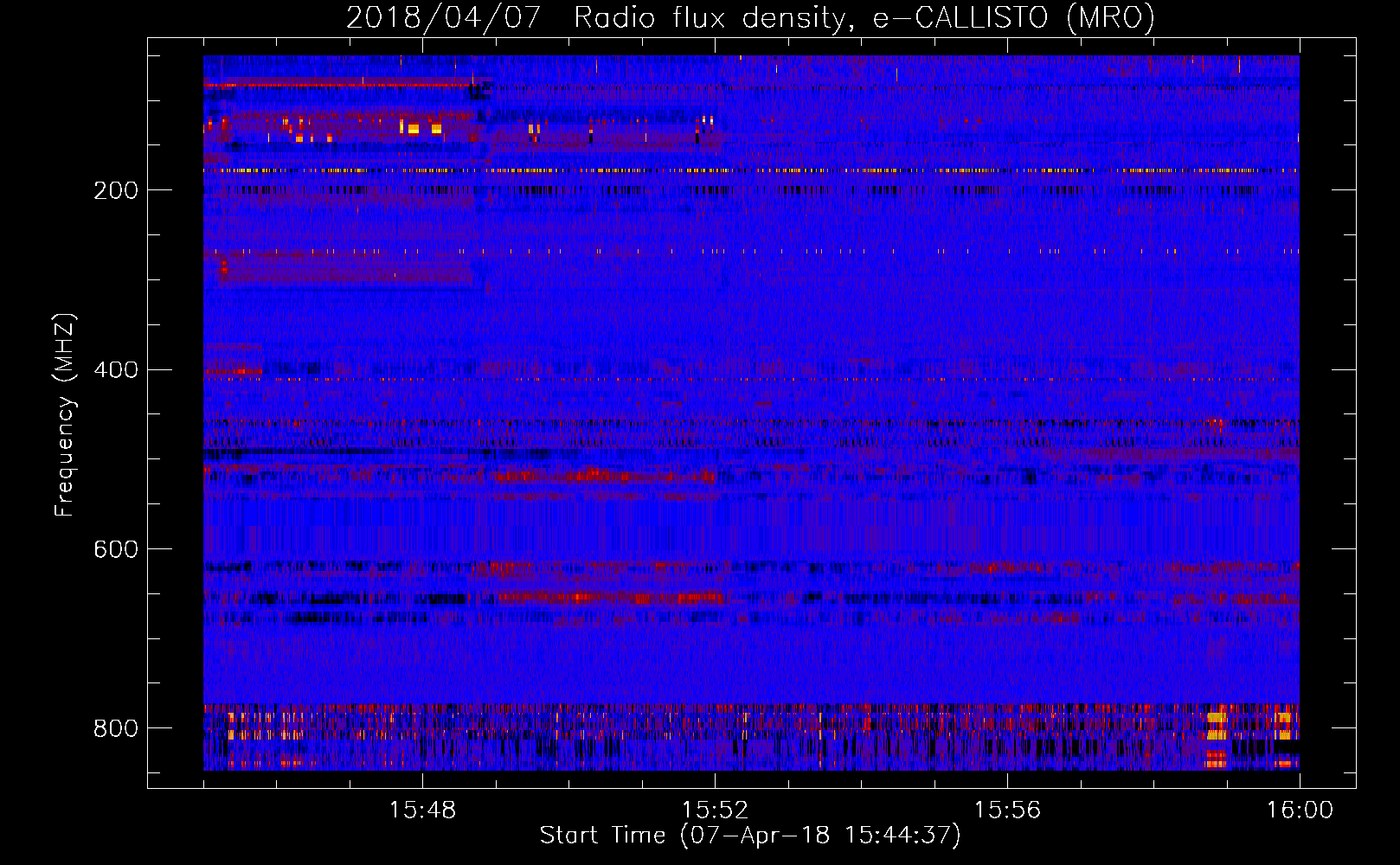
Task: Click the 200 frequency tick label
Action: tap(116, 190)
